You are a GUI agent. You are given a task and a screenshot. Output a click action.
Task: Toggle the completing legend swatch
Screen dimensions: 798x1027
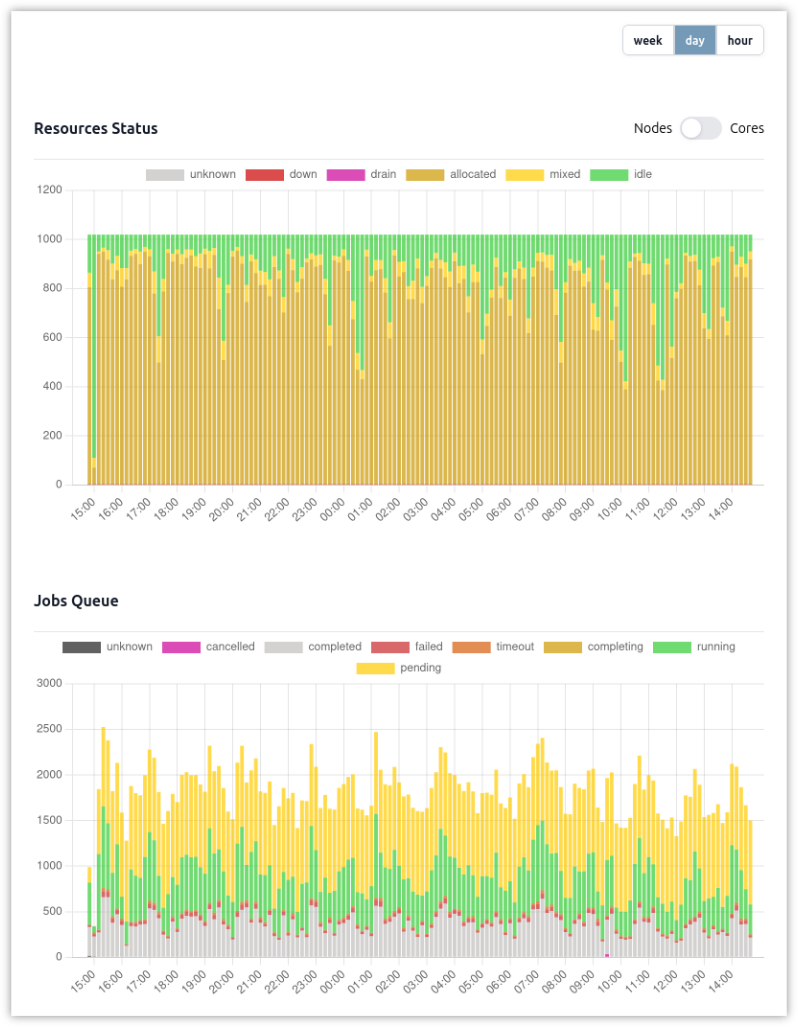coord(563,647)
